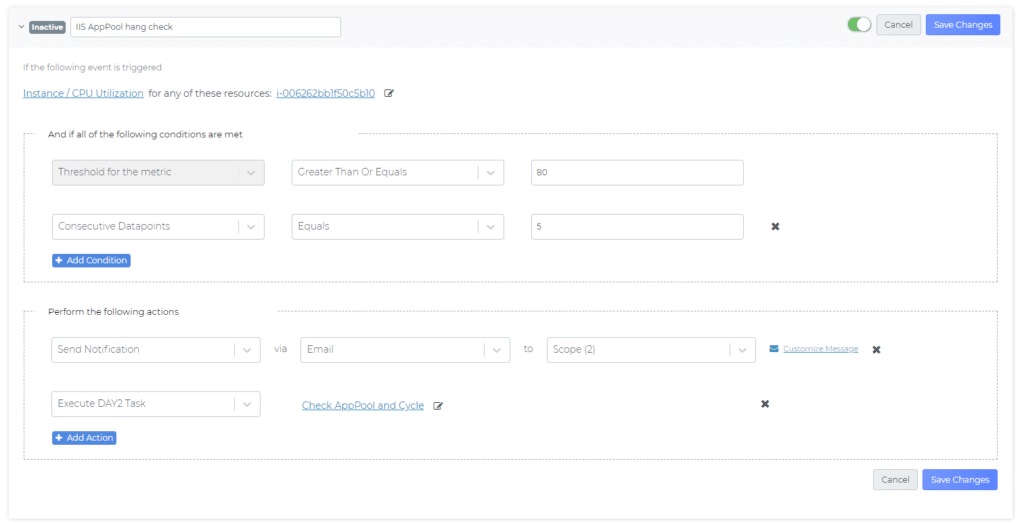1024x524 pixels.
Task: Delete the Send Notification action
Action: pos(876,350)
